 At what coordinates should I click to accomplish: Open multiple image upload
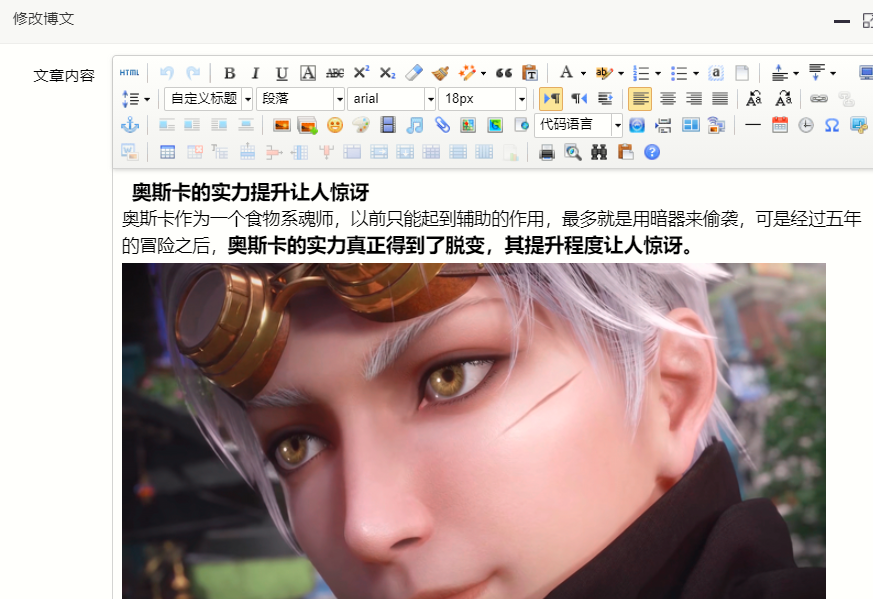pyautogui.click(x=307, y=125)
